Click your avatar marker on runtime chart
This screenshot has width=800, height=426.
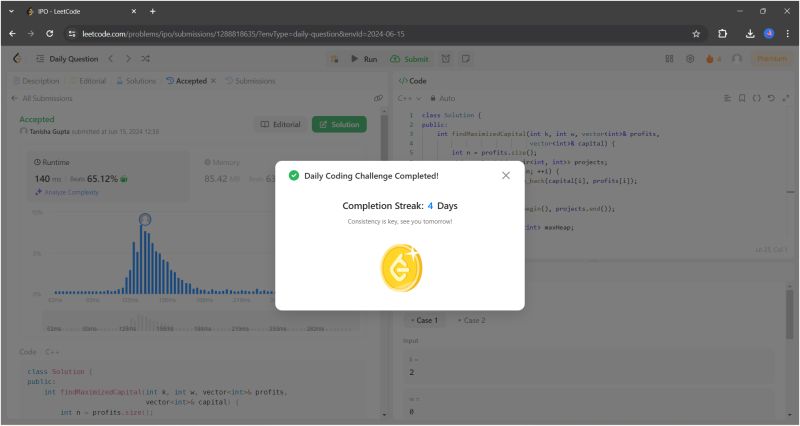point(145,219)
